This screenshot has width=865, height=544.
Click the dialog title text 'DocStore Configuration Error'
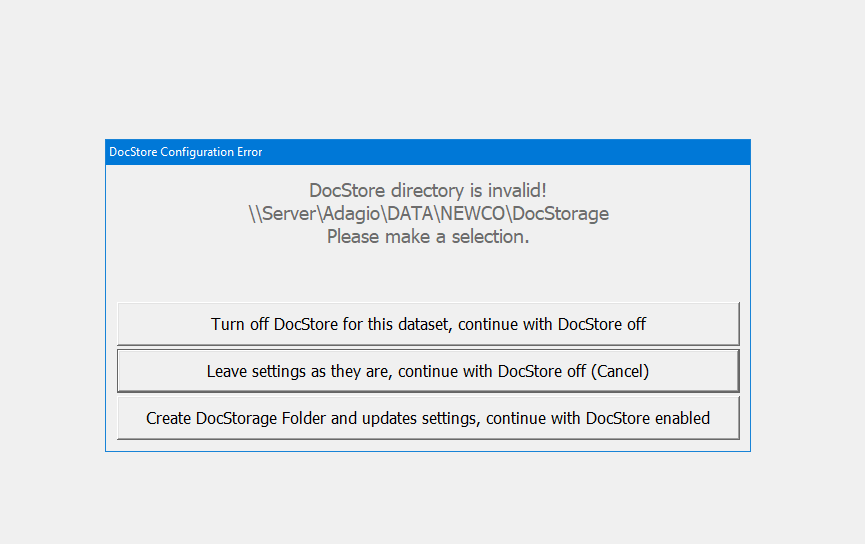pos(186,152)
